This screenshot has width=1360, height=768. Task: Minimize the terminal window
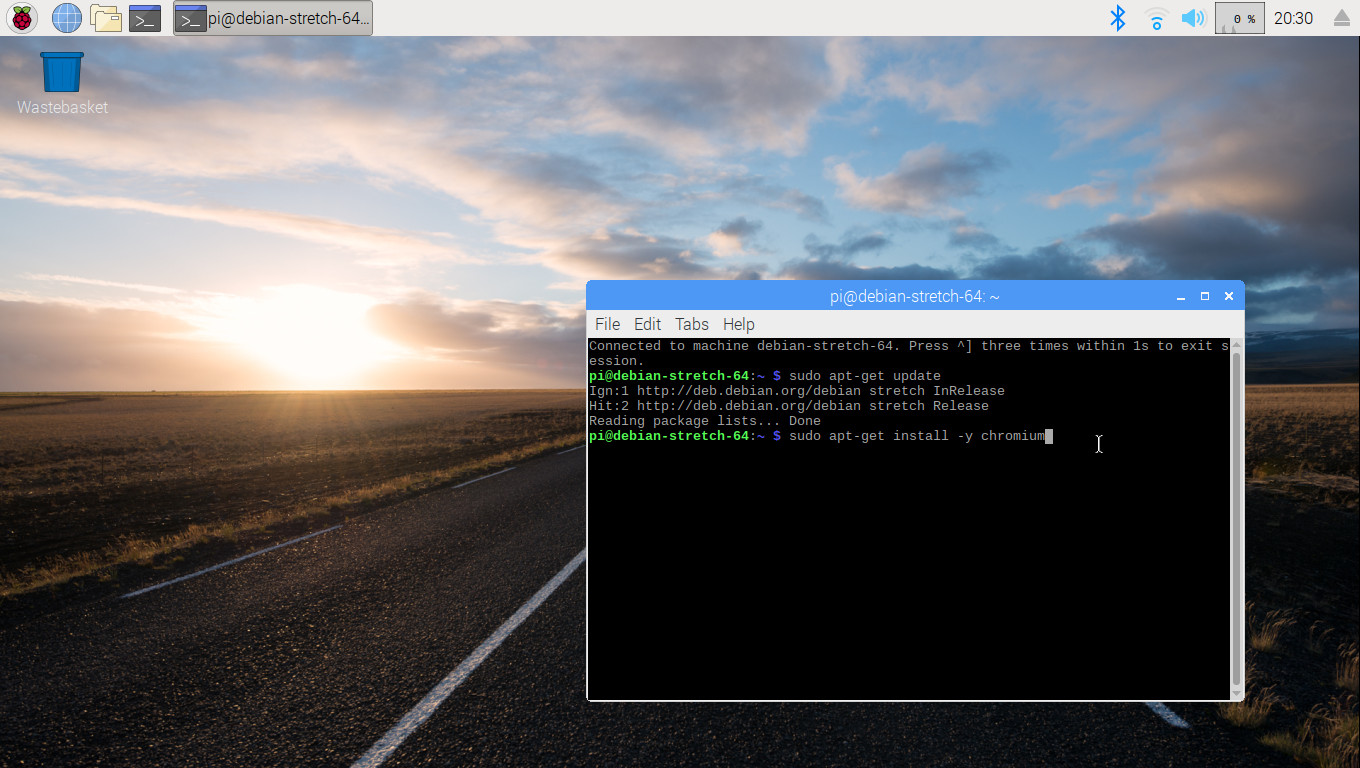(x=1181, y=296)
